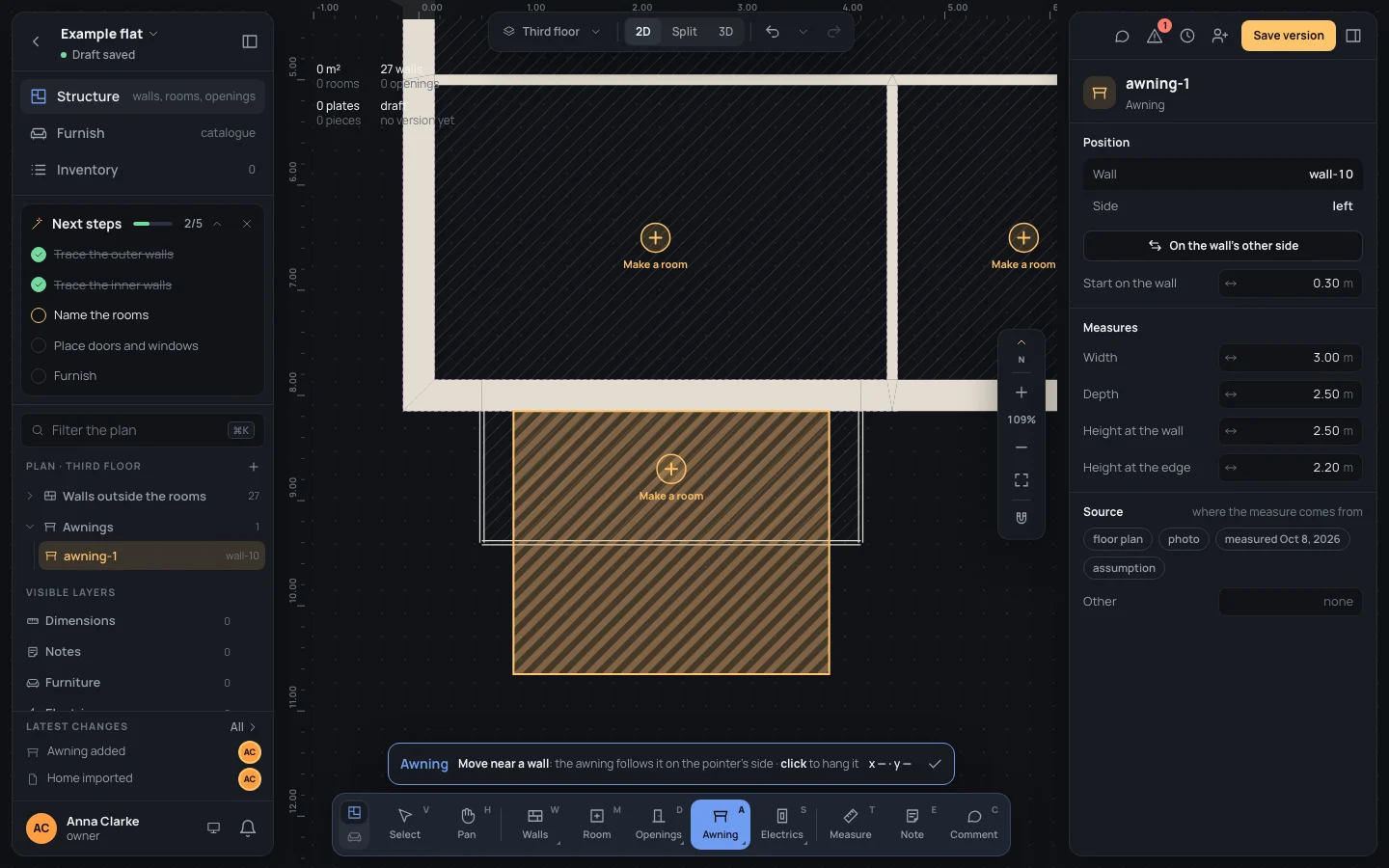Click the Save version button
The image size is (1389, 868).
(x=1288, y=36)
